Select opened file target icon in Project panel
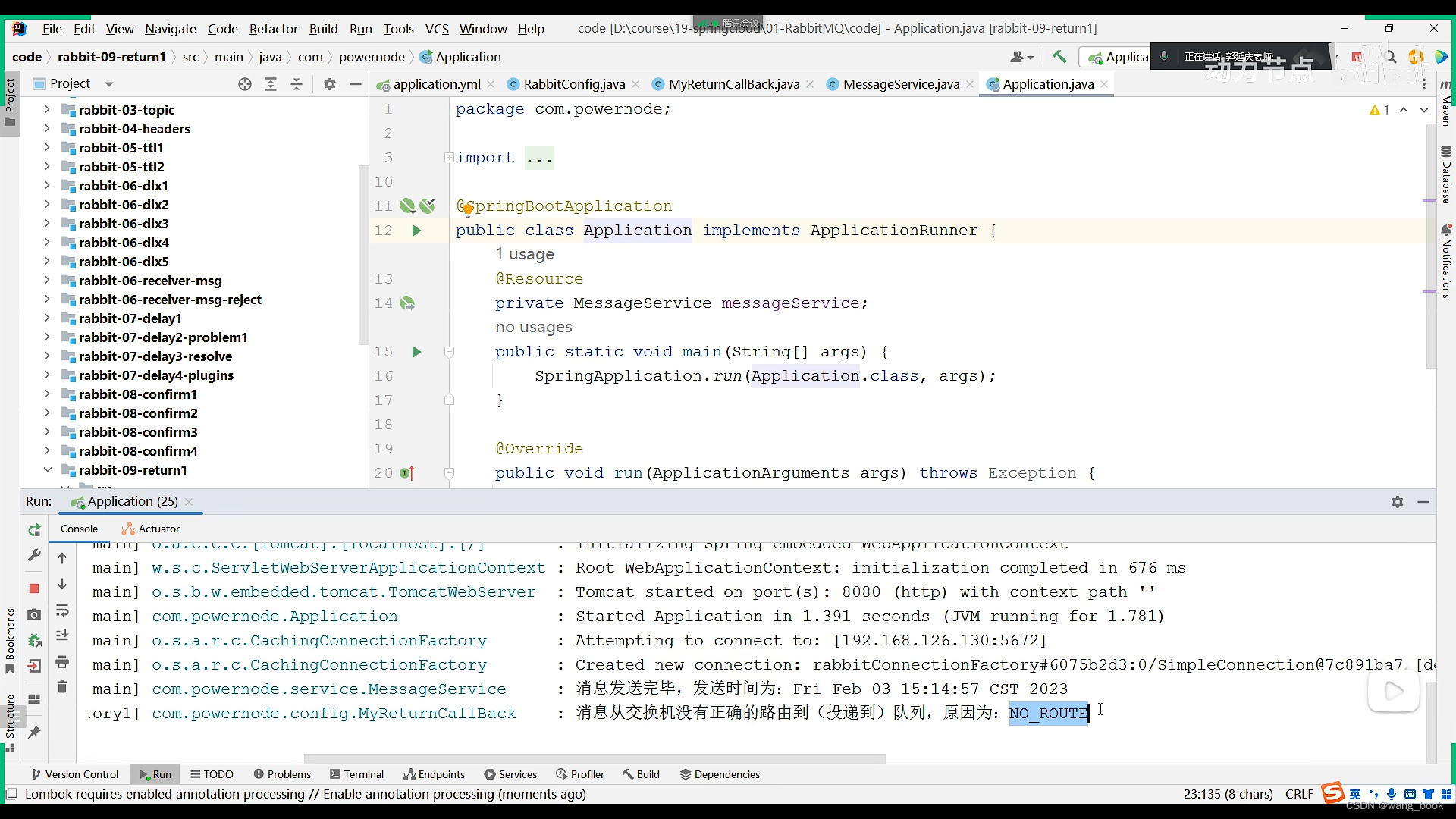Image resolution: width=1456 pixels, height=819 pixels. tap(244, 84)
